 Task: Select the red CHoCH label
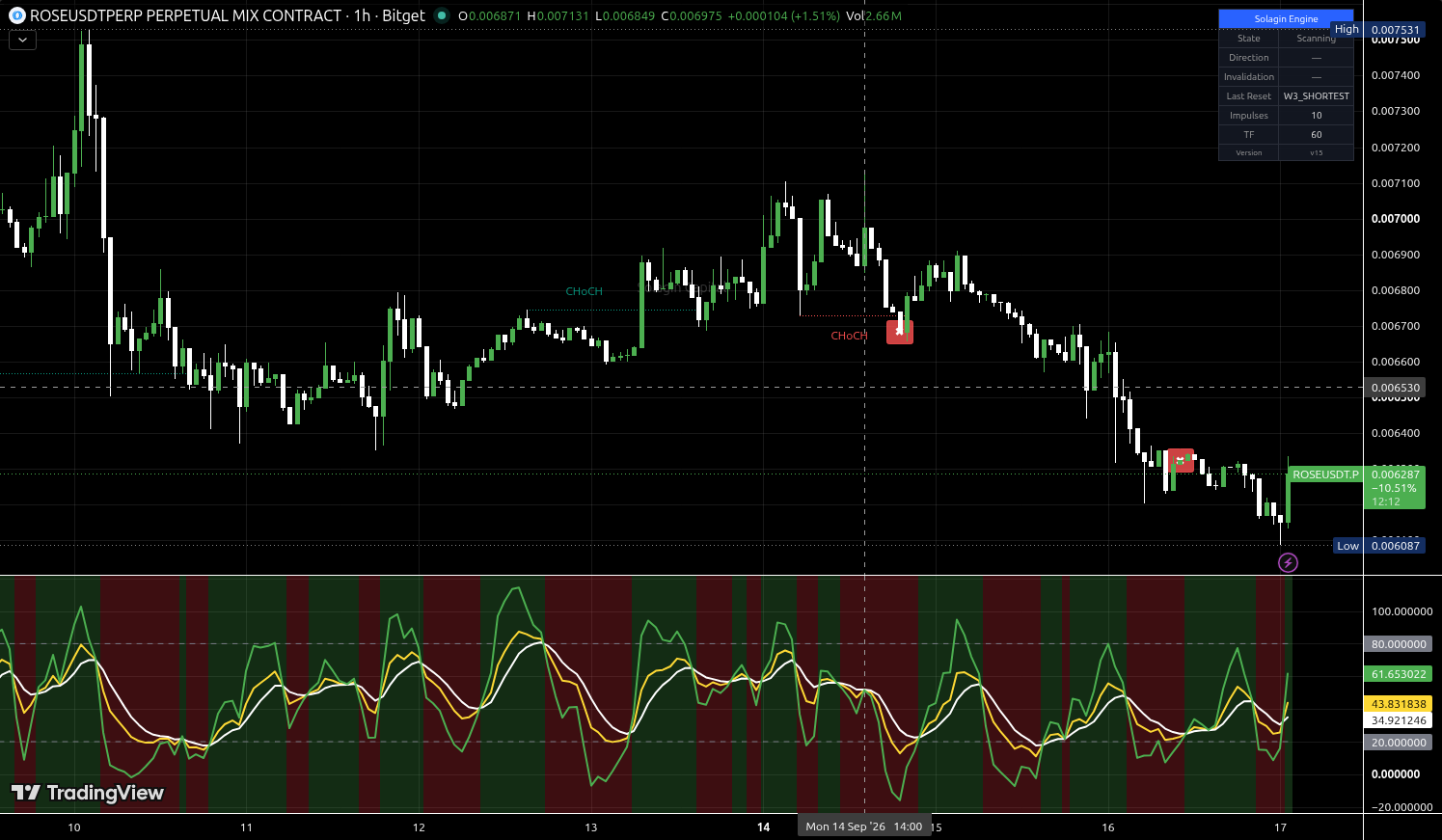(849, 336)
